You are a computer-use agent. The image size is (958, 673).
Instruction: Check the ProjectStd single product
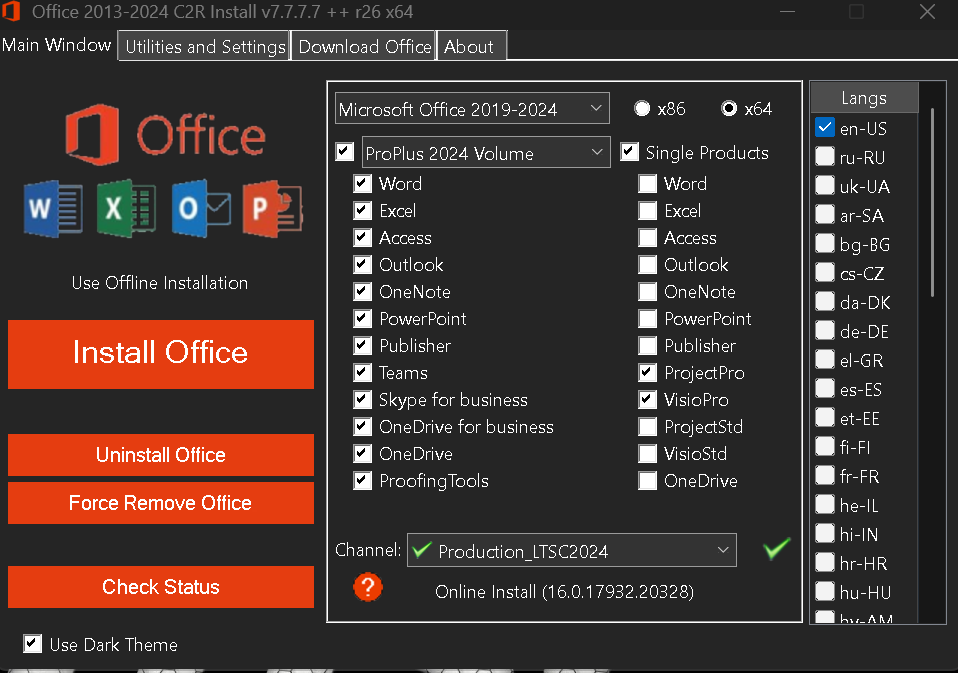pos(648,426)
